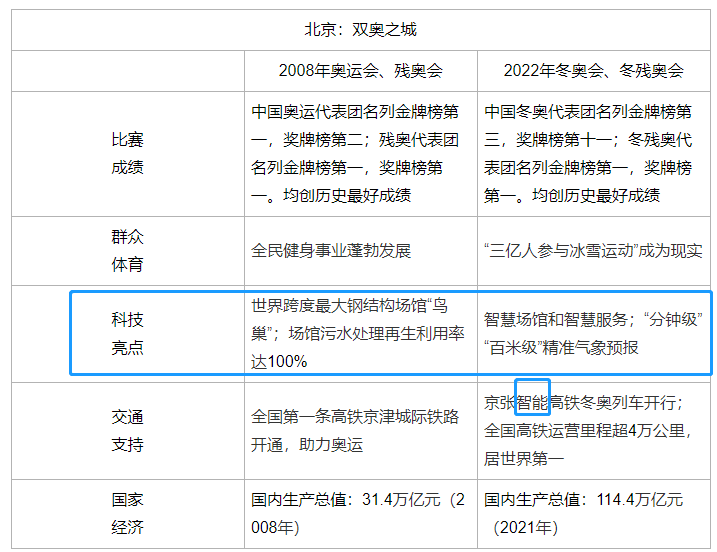The height and width of the screenshot is (552, 717).
Task: Click the row label 国家经济
Action: [128, 514]
